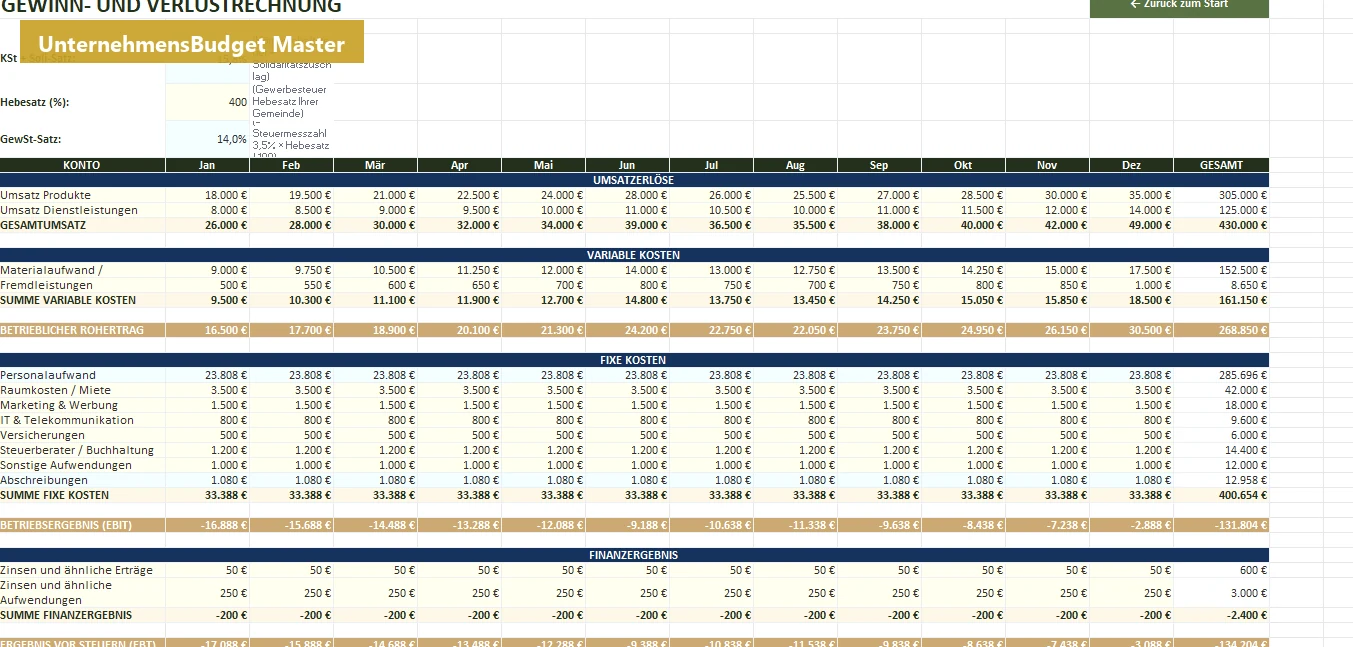
Task: Click the FINANZERGEBNIS section header
Action: tap(634, 555)
